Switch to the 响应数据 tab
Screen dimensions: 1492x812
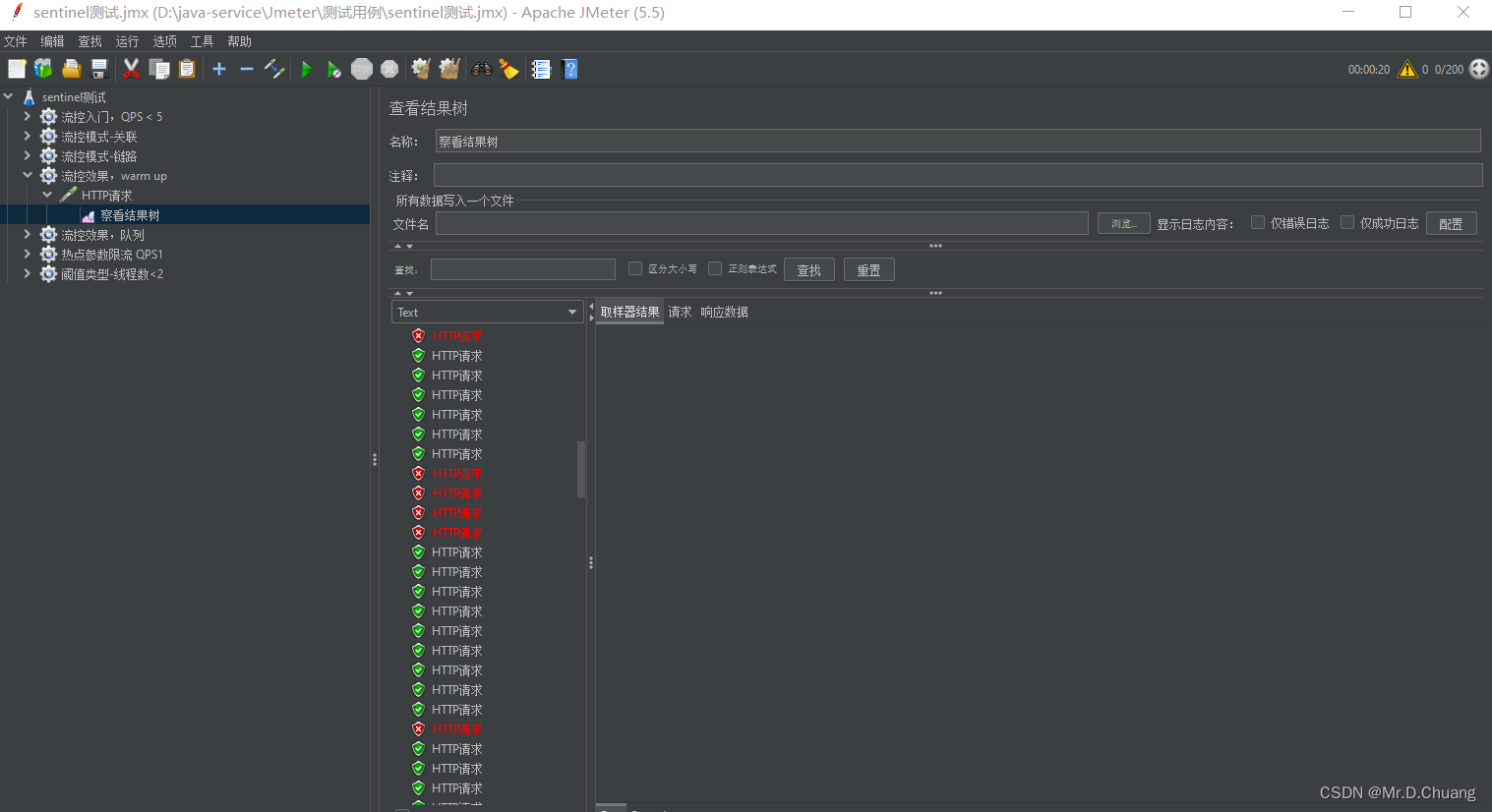coord(725,312)
